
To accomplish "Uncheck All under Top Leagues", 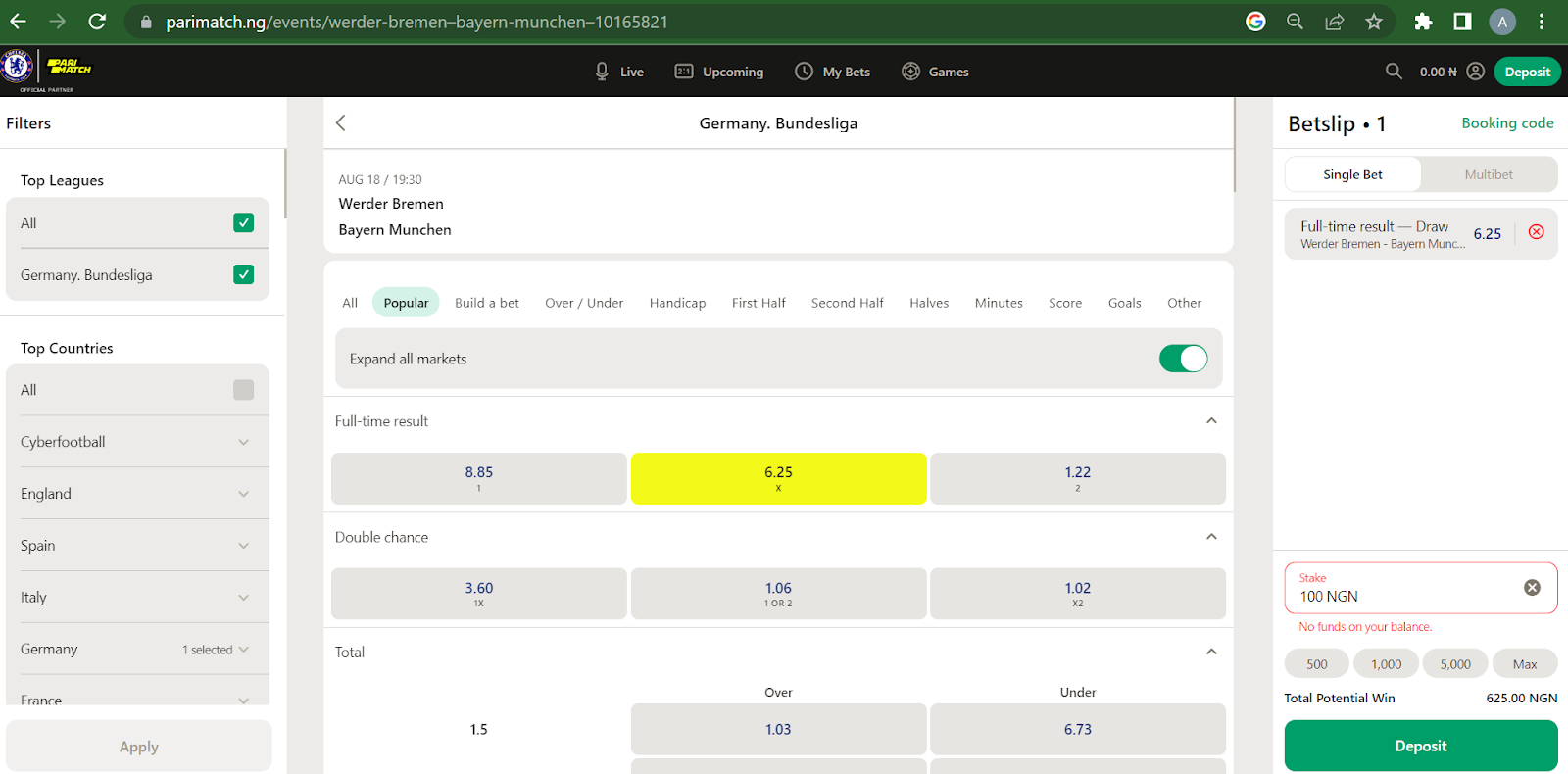I will [x=244, y=222].
